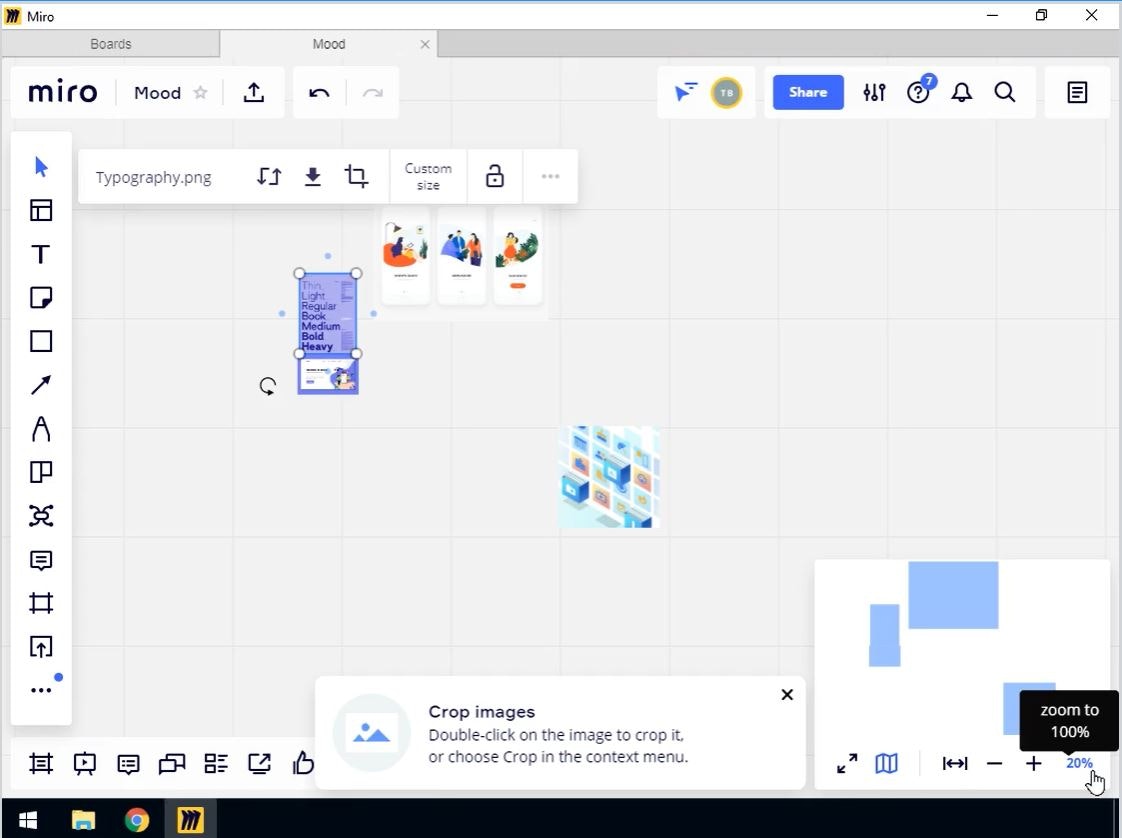Viewport: 1122px width, 838px height.
Task: Open the Notes panel icon
Action: 1078,92
